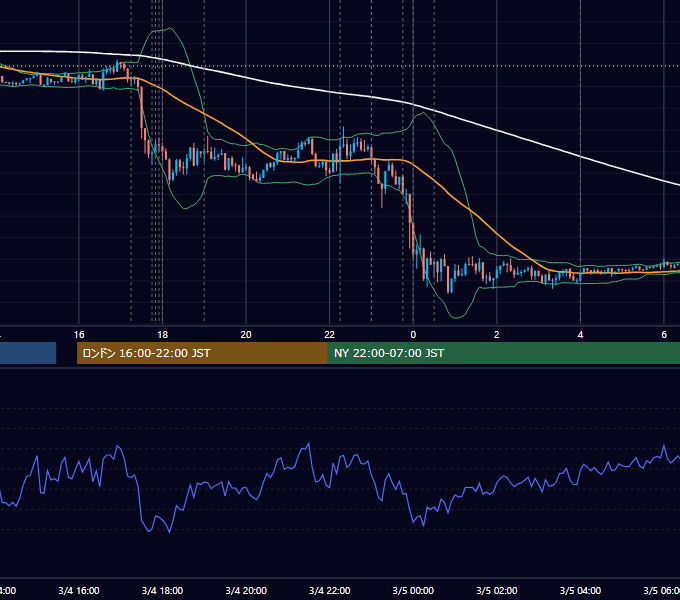
Task: Click the "16" hour label on price chart axis
Action: click(x=79, y=335)
